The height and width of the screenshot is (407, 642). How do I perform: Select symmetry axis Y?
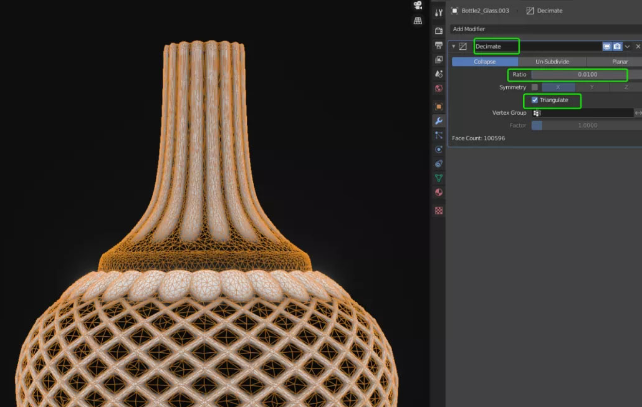click(592, 87)
